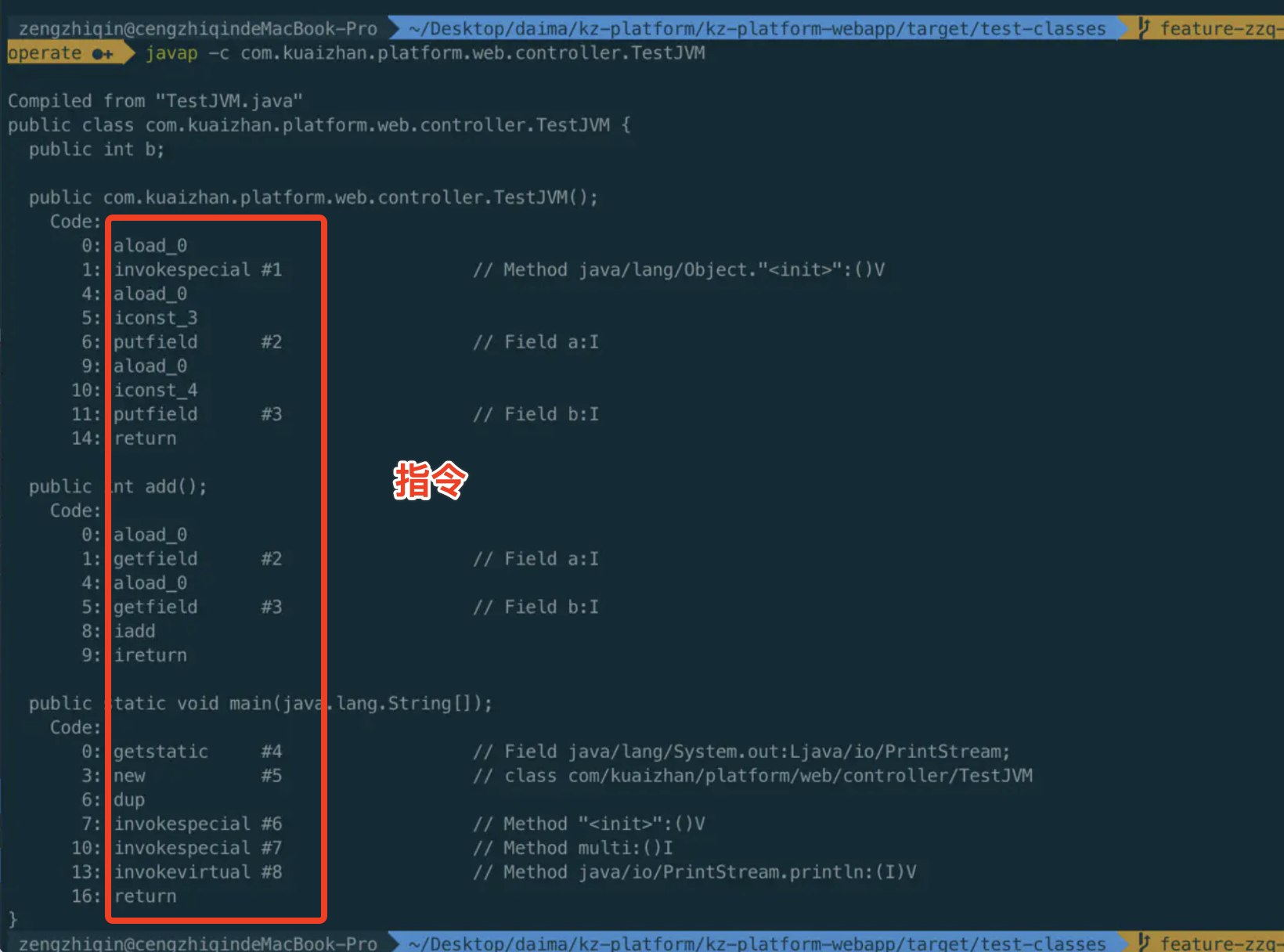Click the public int add() declaration
Screen dimensions: 1284x952
(x=118, y=487)
